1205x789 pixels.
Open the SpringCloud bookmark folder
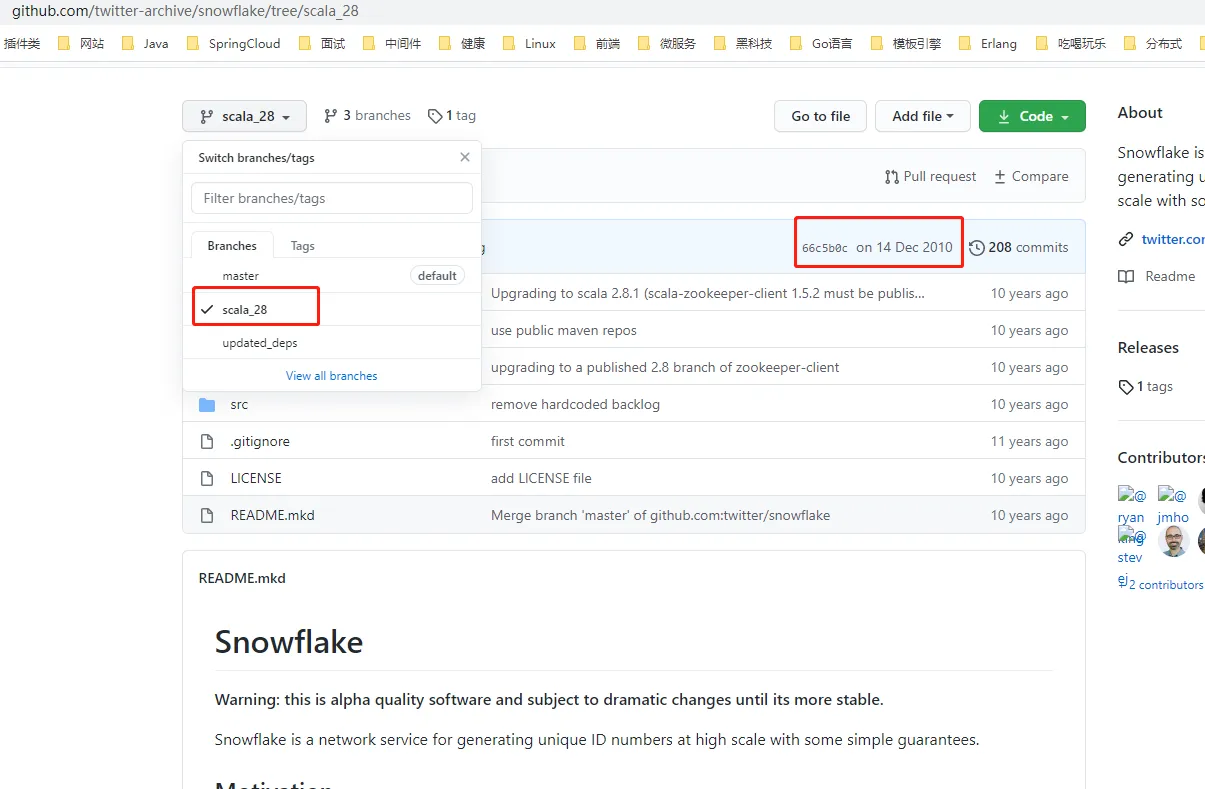(233, 43)
